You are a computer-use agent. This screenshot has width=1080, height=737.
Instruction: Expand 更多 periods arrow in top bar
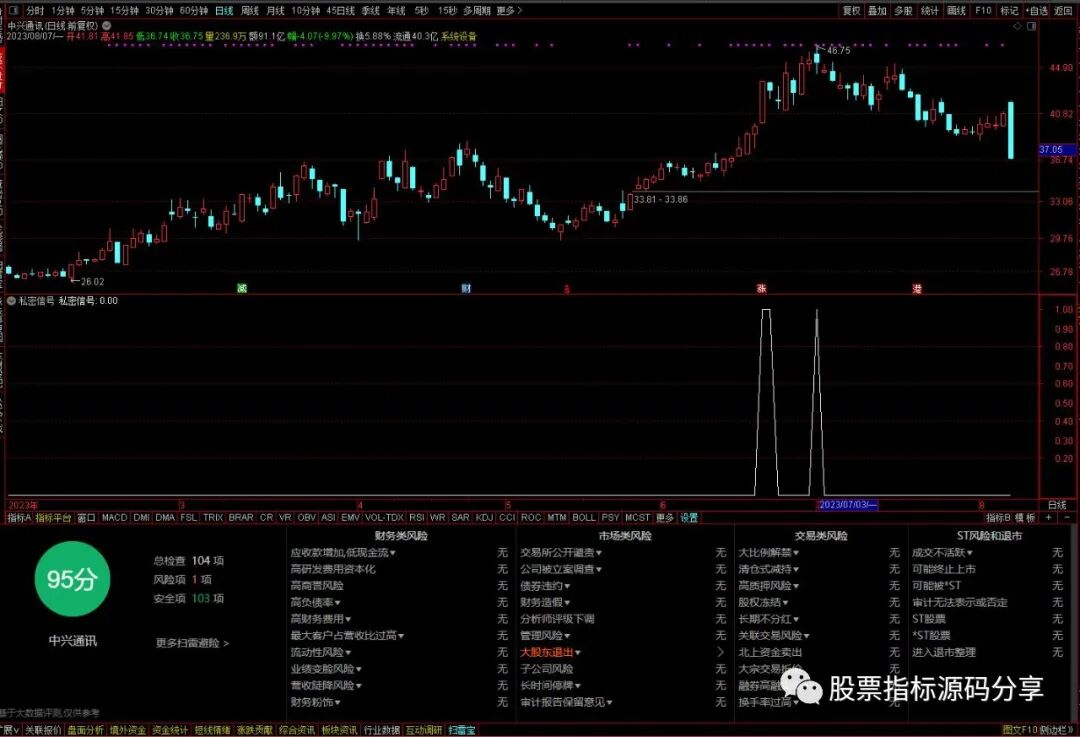pos(509,10)
